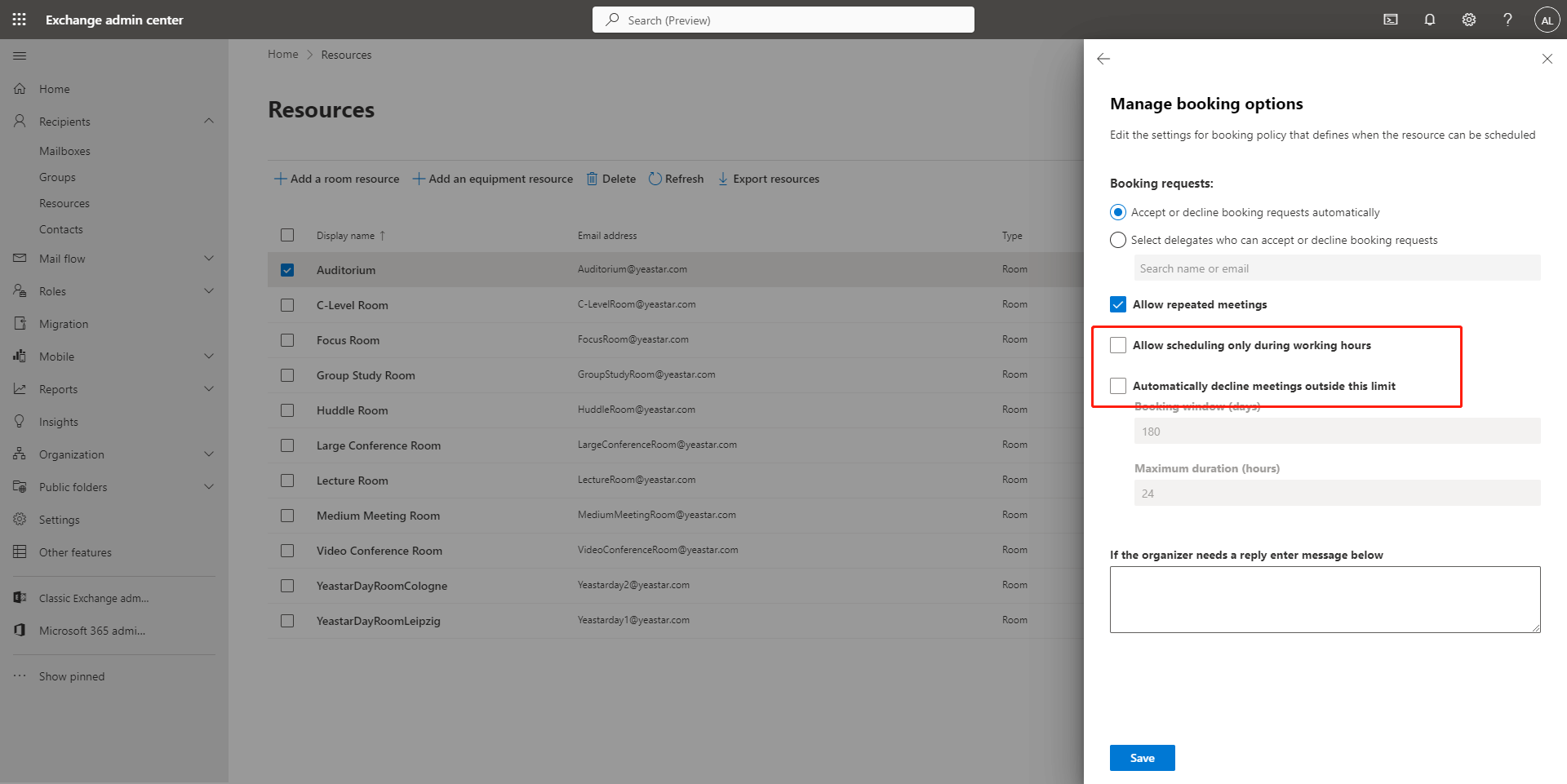Open the Migration sidebar item
This screenshot has height=784, width=1567.
pyautogui.click(x=64, y=324)
